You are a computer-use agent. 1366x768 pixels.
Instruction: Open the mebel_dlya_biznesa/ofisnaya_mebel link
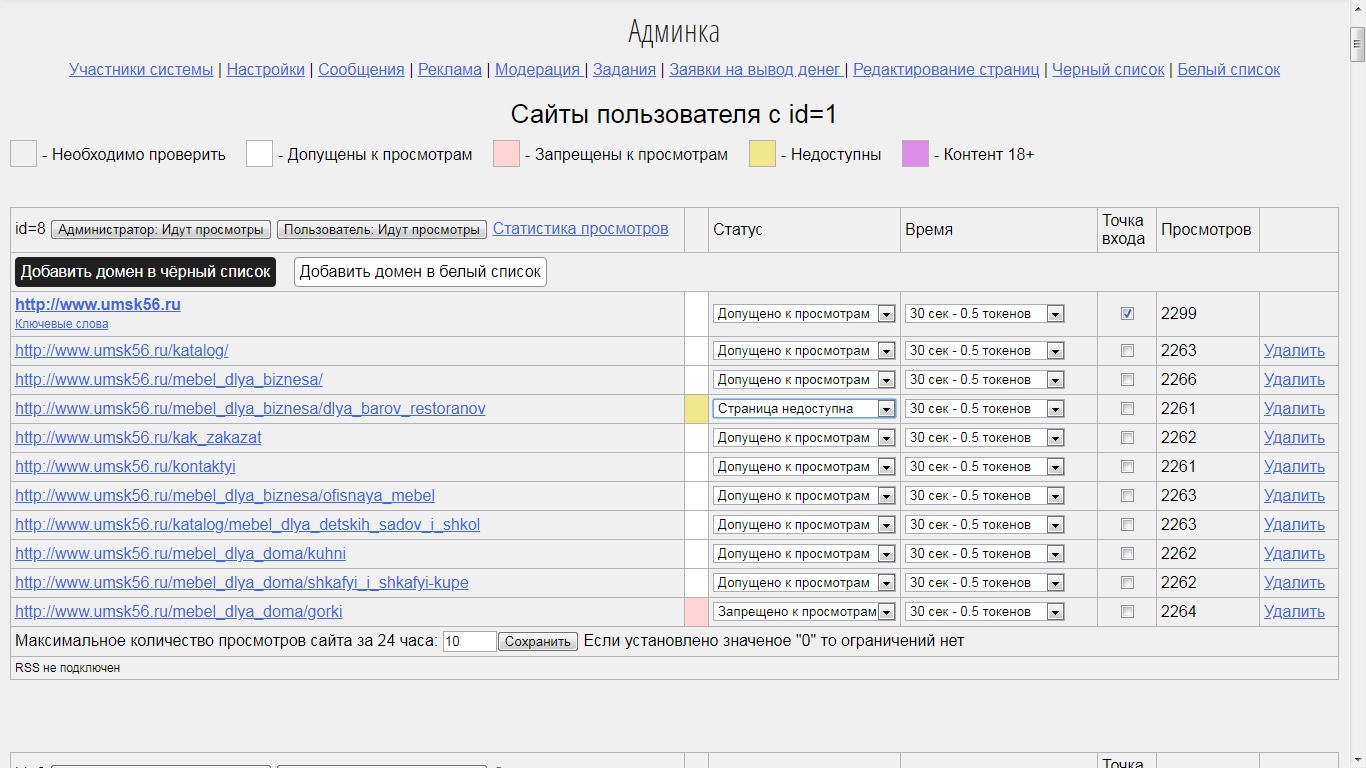point(225,496)
